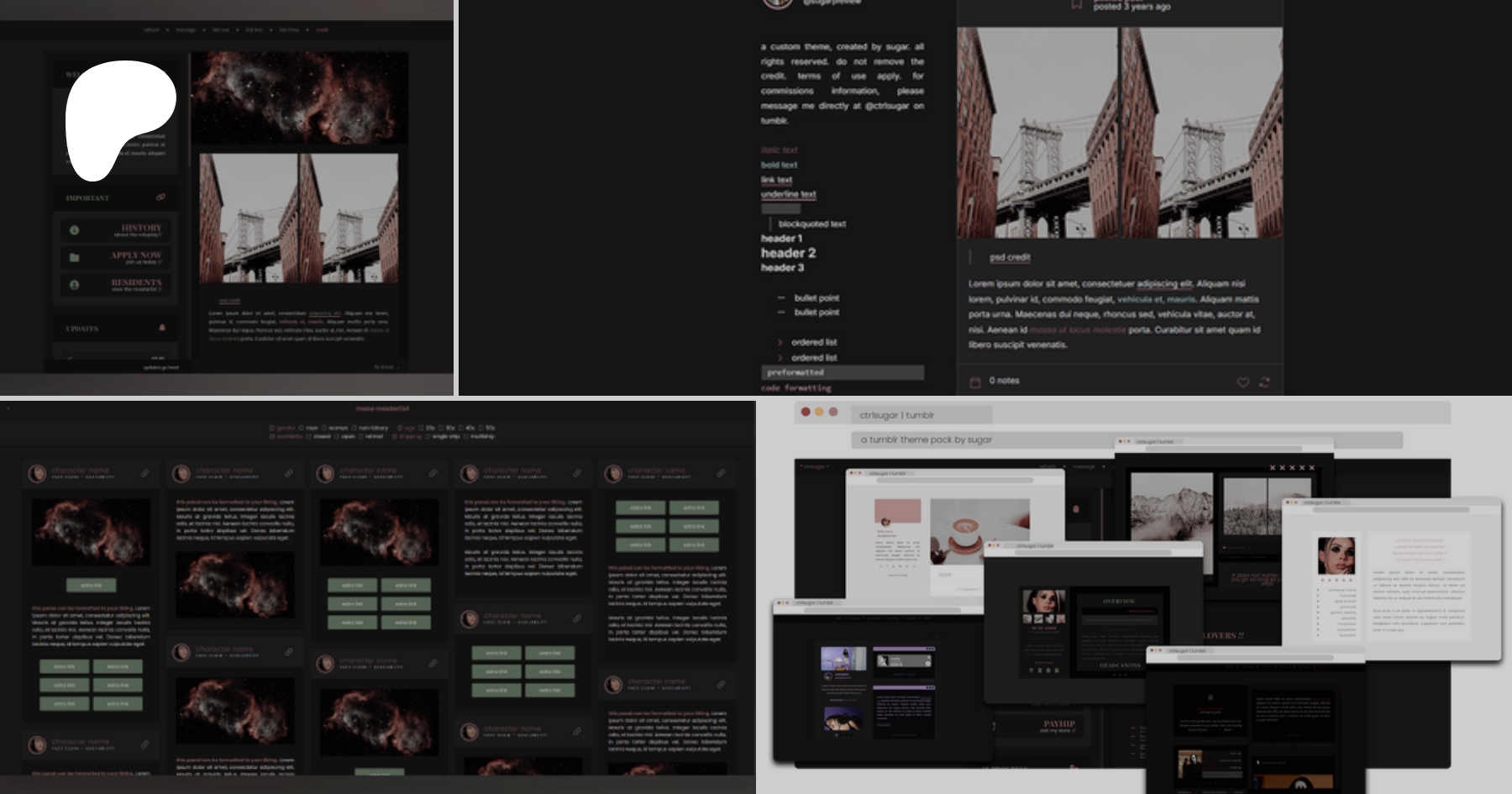Click the first character name avatar
The width and height of the screenshot is (1512, 794).
pos(37,474)
